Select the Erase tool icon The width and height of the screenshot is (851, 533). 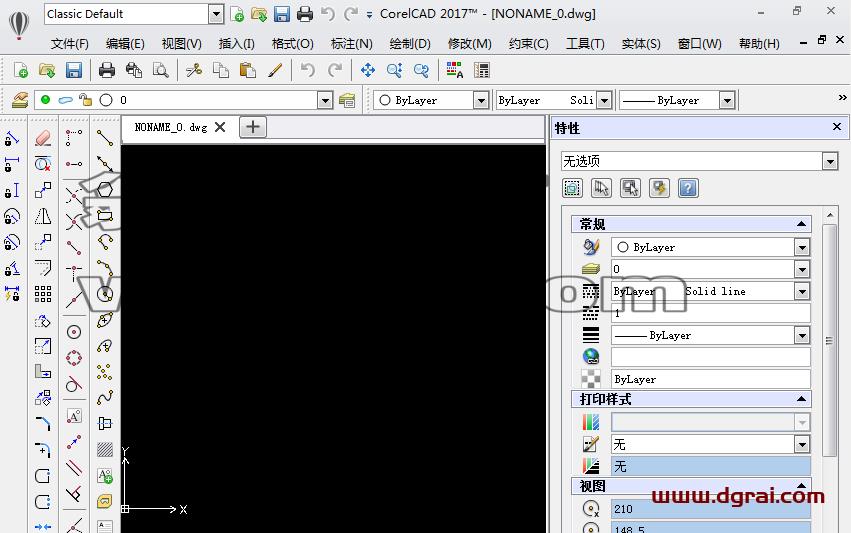click(x=43, y=138)
